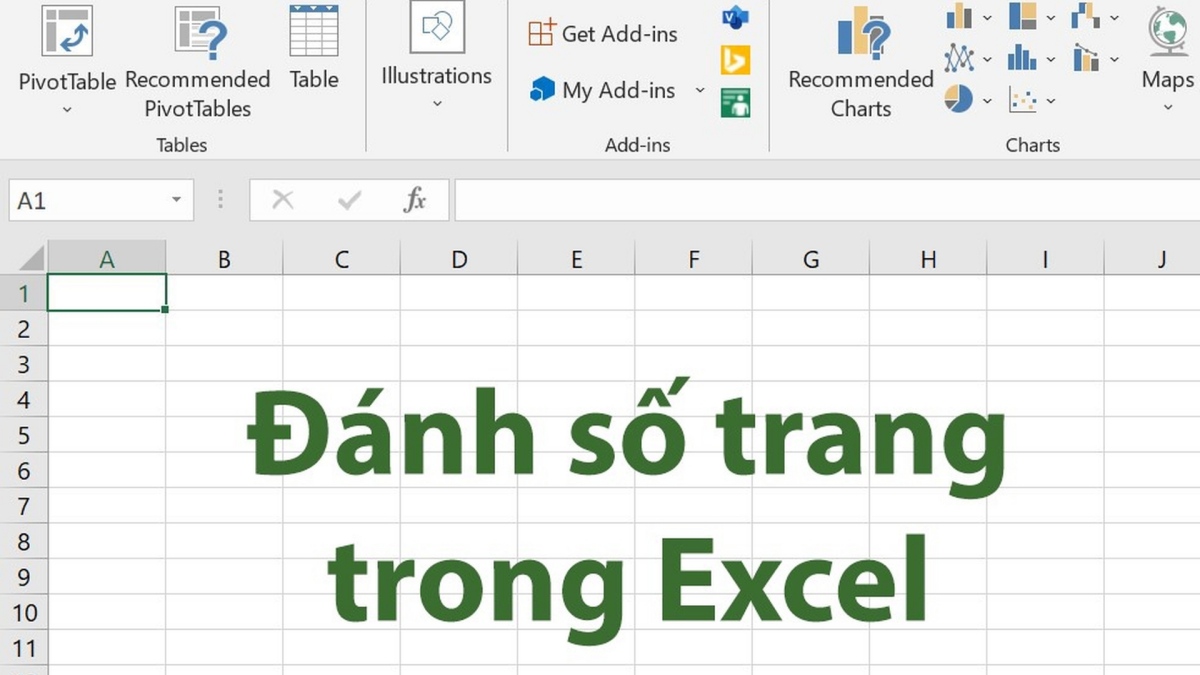1200x675 pixels.
Task: Expand the Waterfall Chart dropdown arrow
Action: pyautogui.click(x=1114, y=17)
